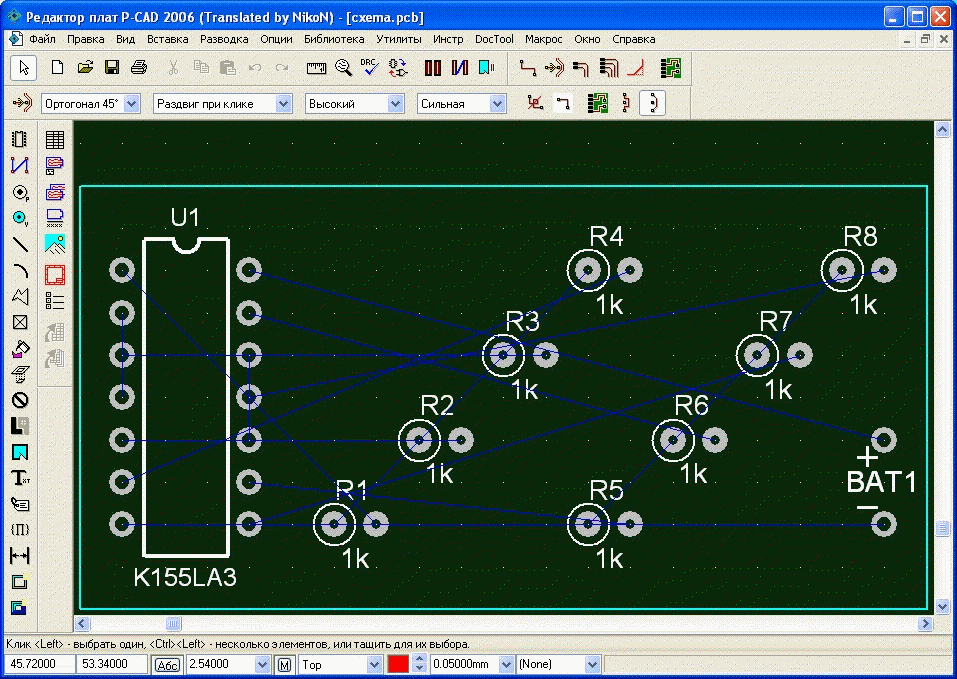Toggle the M macro record button
The width and height of the screenshot is (957, 679).
285,665
